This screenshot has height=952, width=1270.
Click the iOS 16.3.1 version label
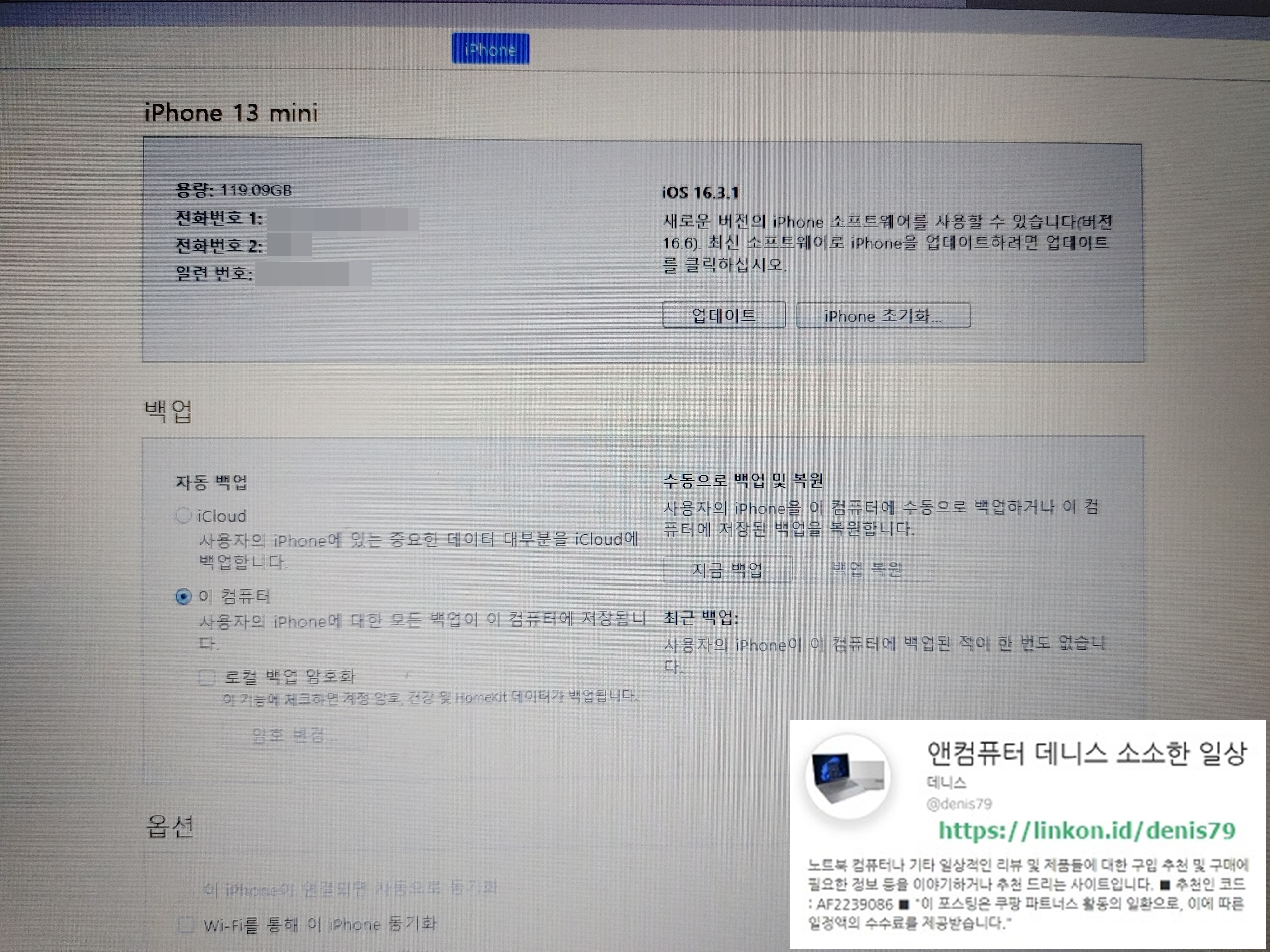(700, 192)
